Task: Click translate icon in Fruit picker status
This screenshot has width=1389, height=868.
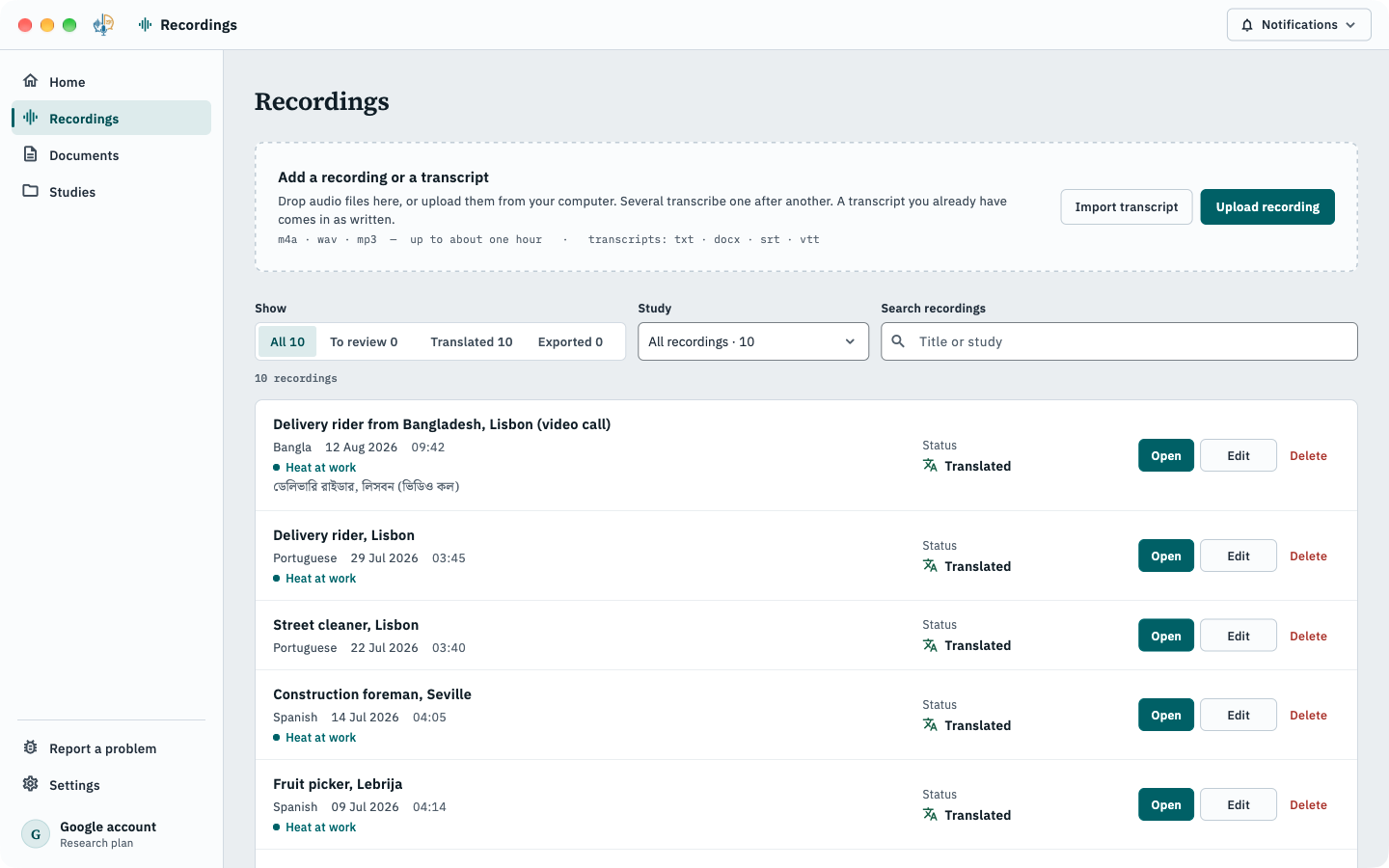Action: pyautogui.click(x=930, y=814)
